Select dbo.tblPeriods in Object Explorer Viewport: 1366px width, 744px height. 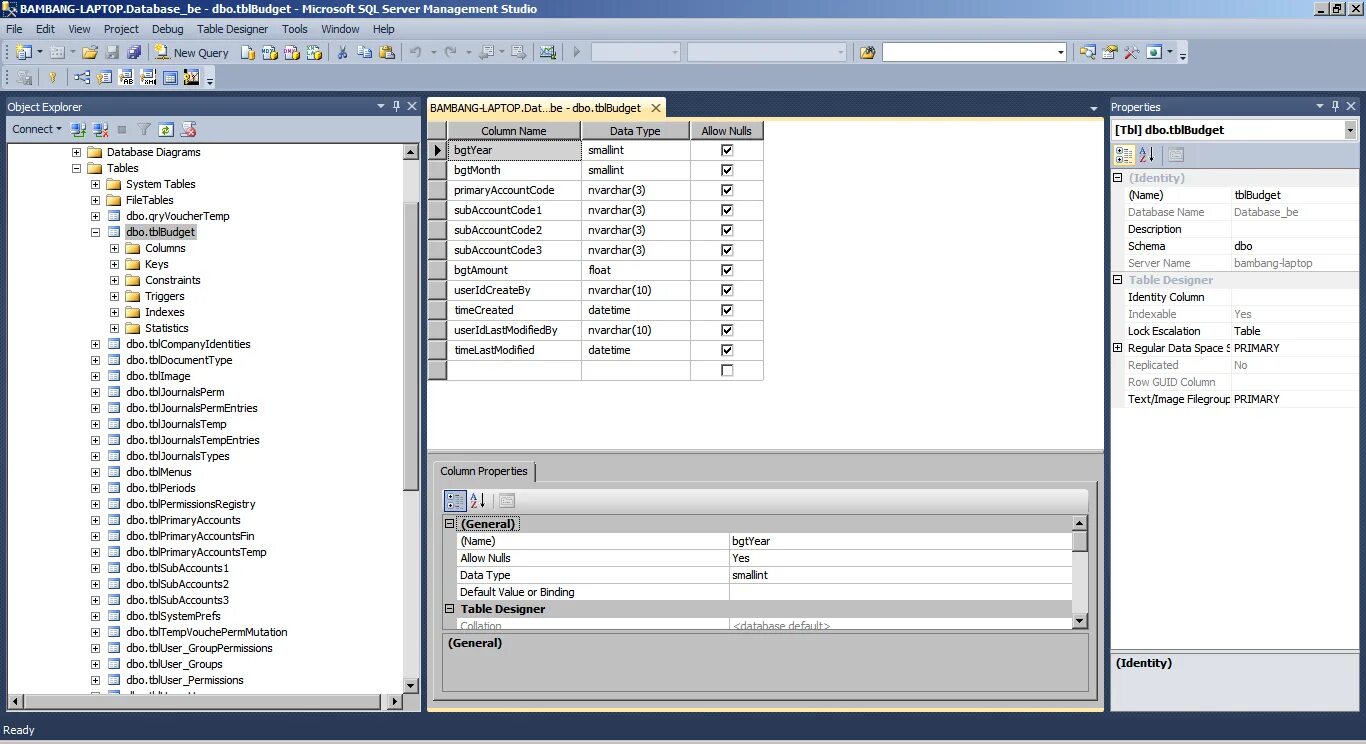(161, 488)
